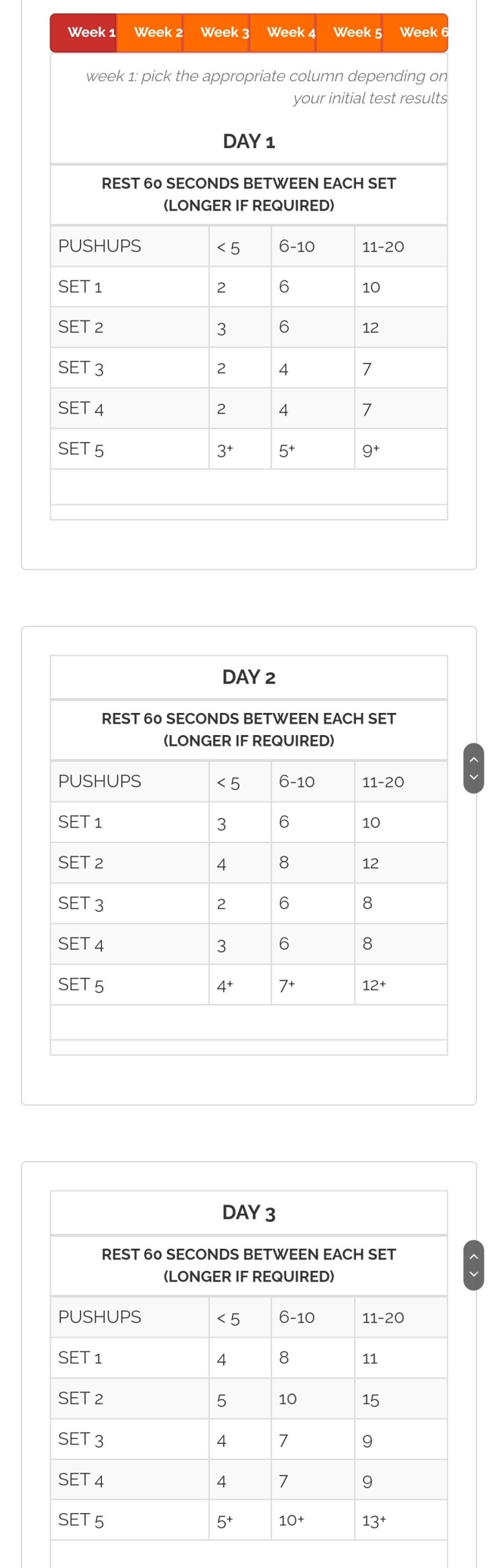Open the partially visible Week 6 tab

(416, 33)
